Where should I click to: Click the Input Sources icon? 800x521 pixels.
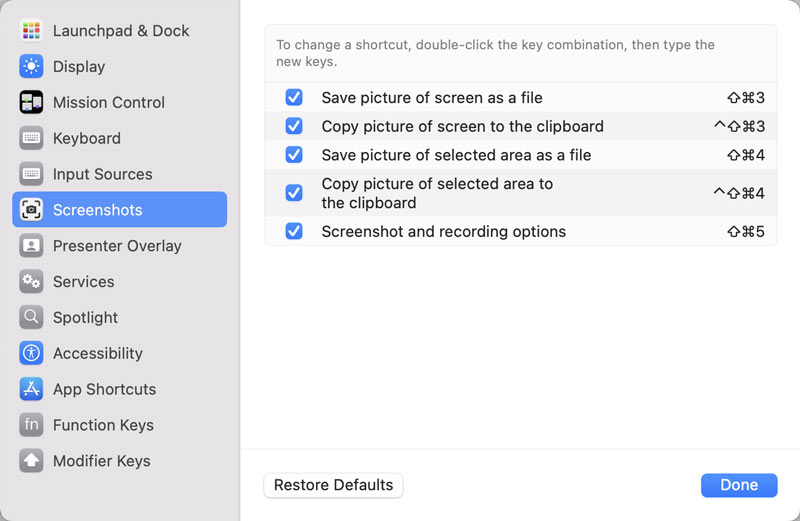click(x=31, y=174)
